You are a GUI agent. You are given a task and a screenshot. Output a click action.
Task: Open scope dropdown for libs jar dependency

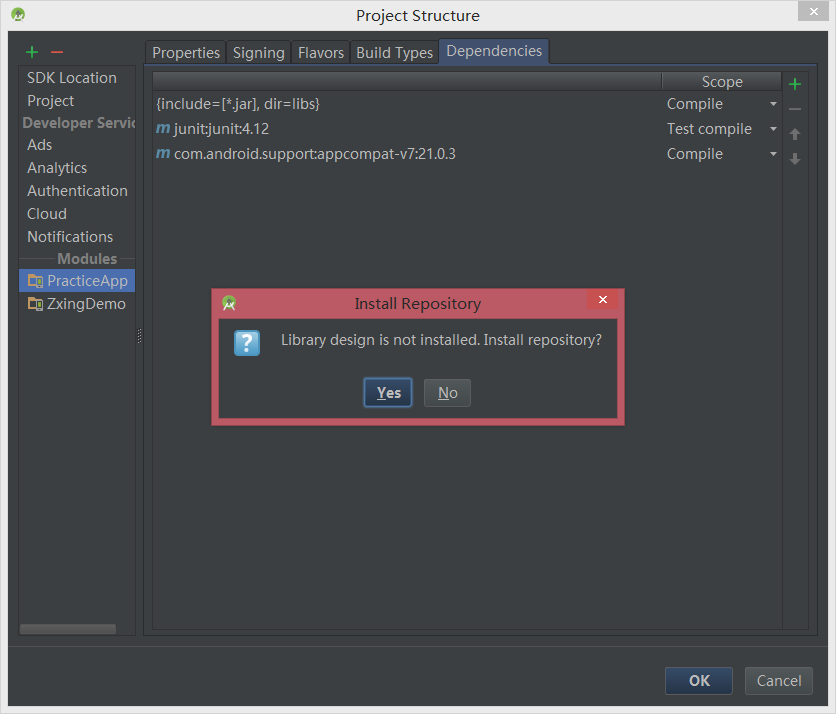click(773, 104)
